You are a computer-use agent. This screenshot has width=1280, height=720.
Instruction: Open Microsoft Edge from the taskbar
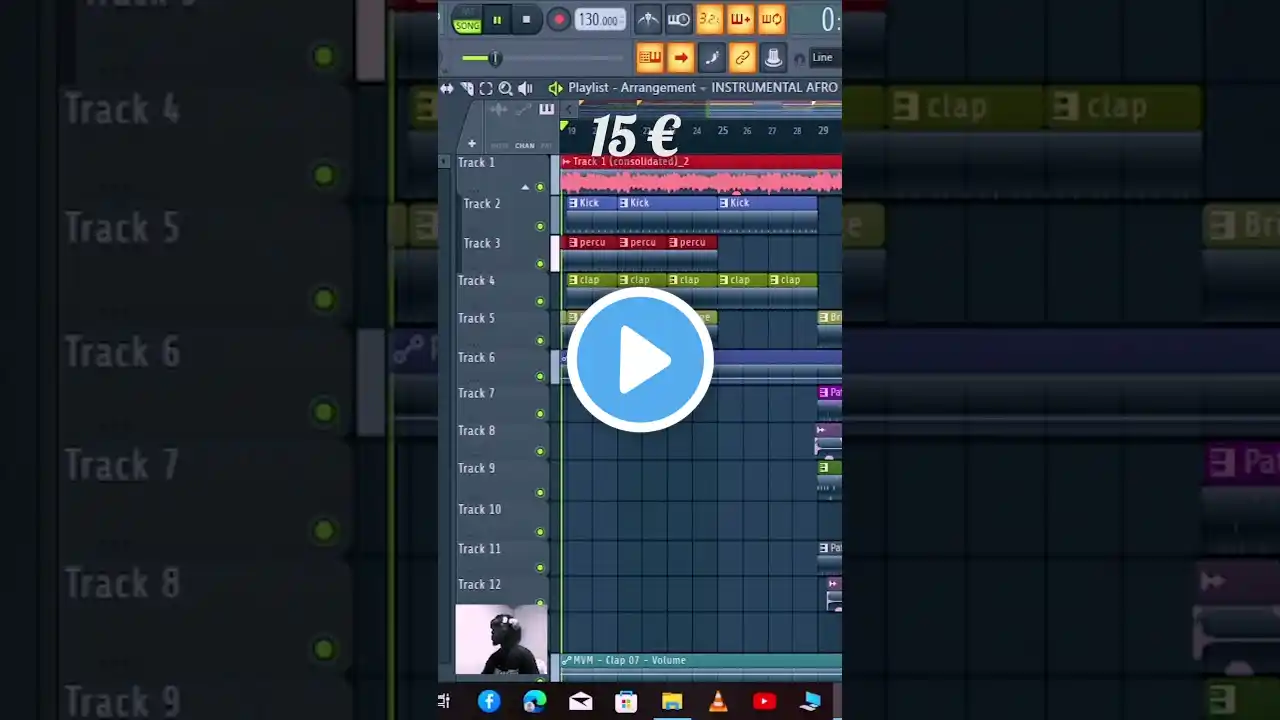click(535, 701)
